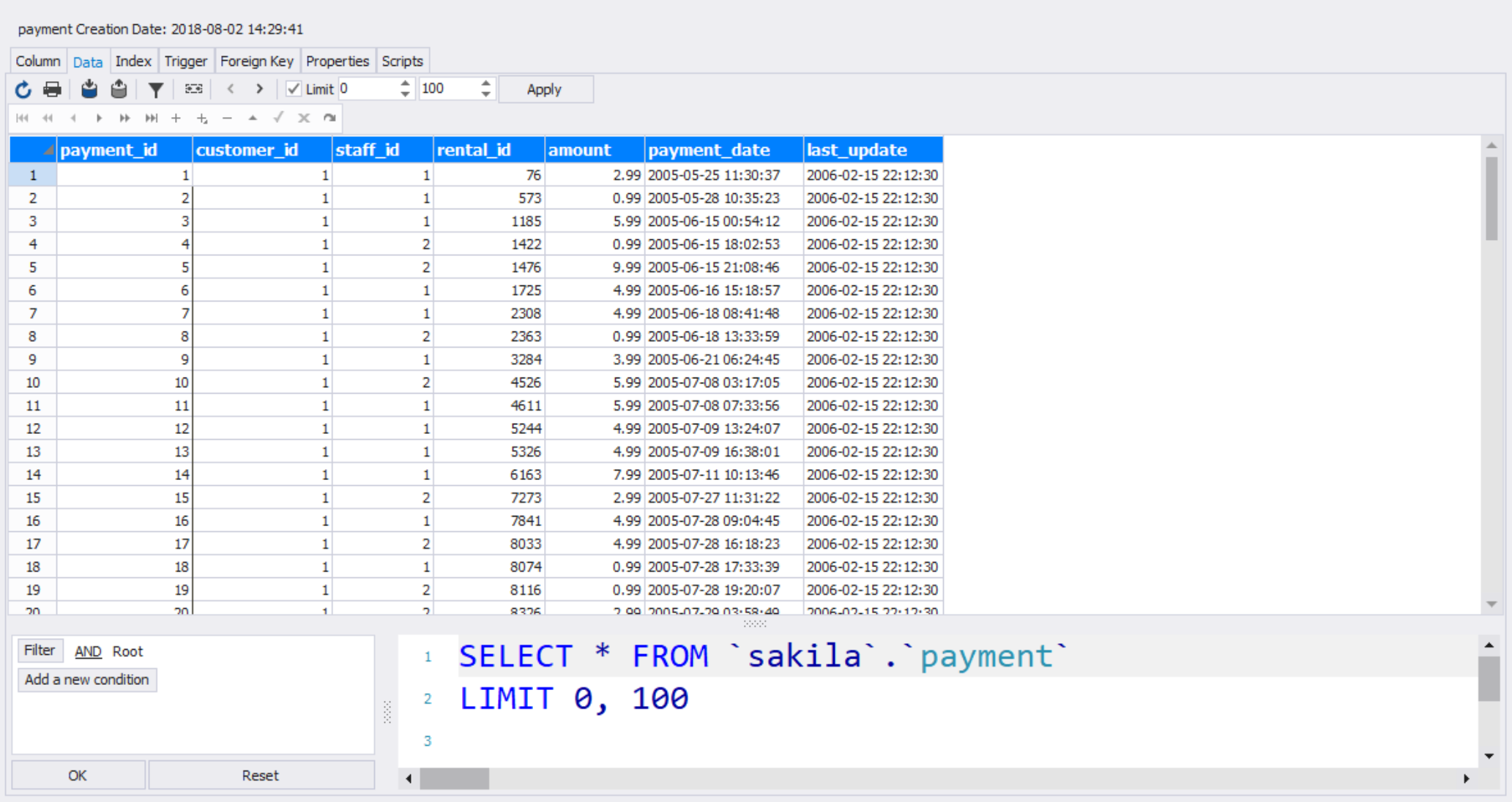
Task: Go to next page of results
Action: point(259,89)
